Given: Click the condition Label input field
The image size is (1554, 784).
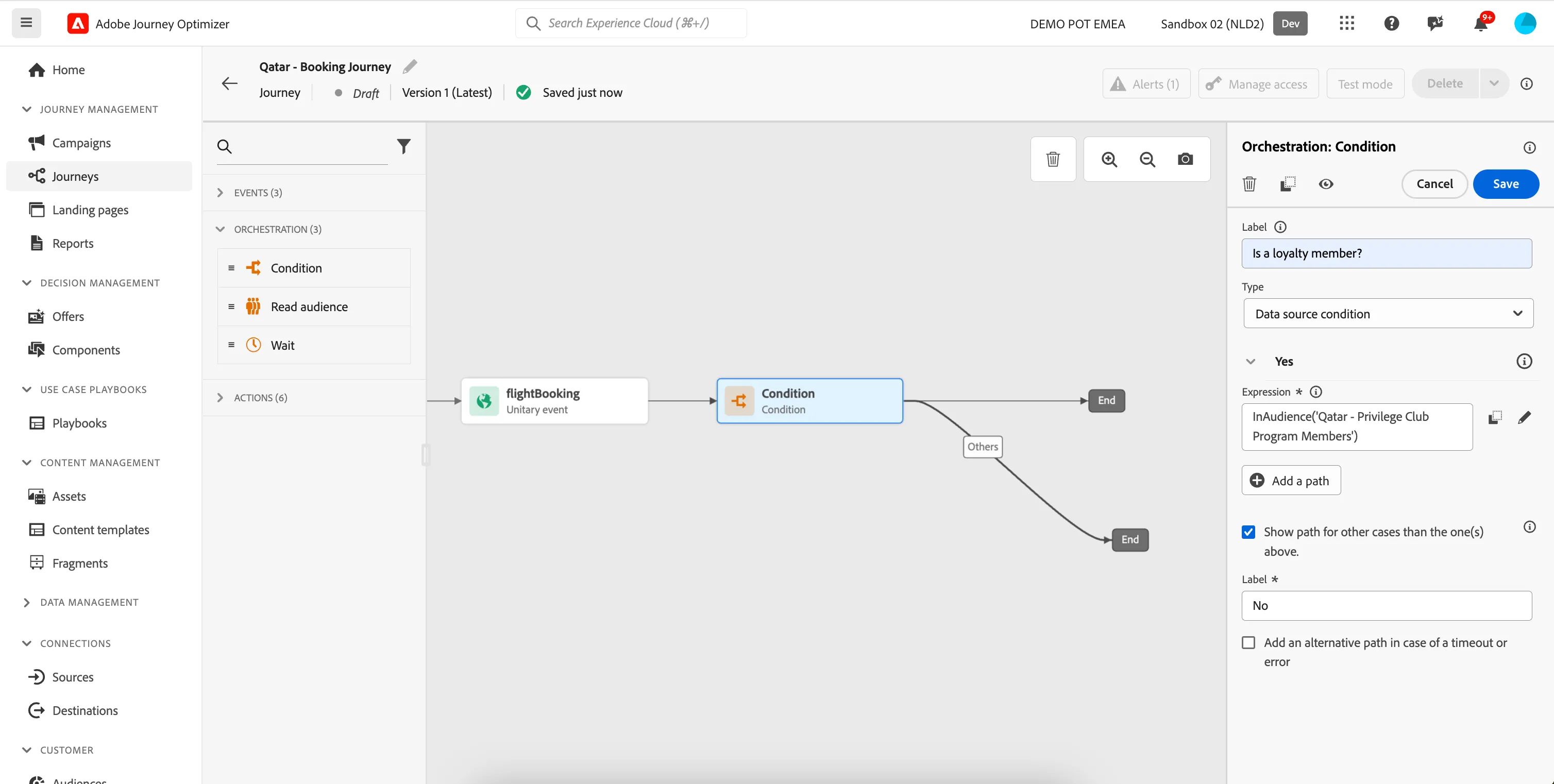Looking at the screenshot, I should click(x=1387, y=253).
